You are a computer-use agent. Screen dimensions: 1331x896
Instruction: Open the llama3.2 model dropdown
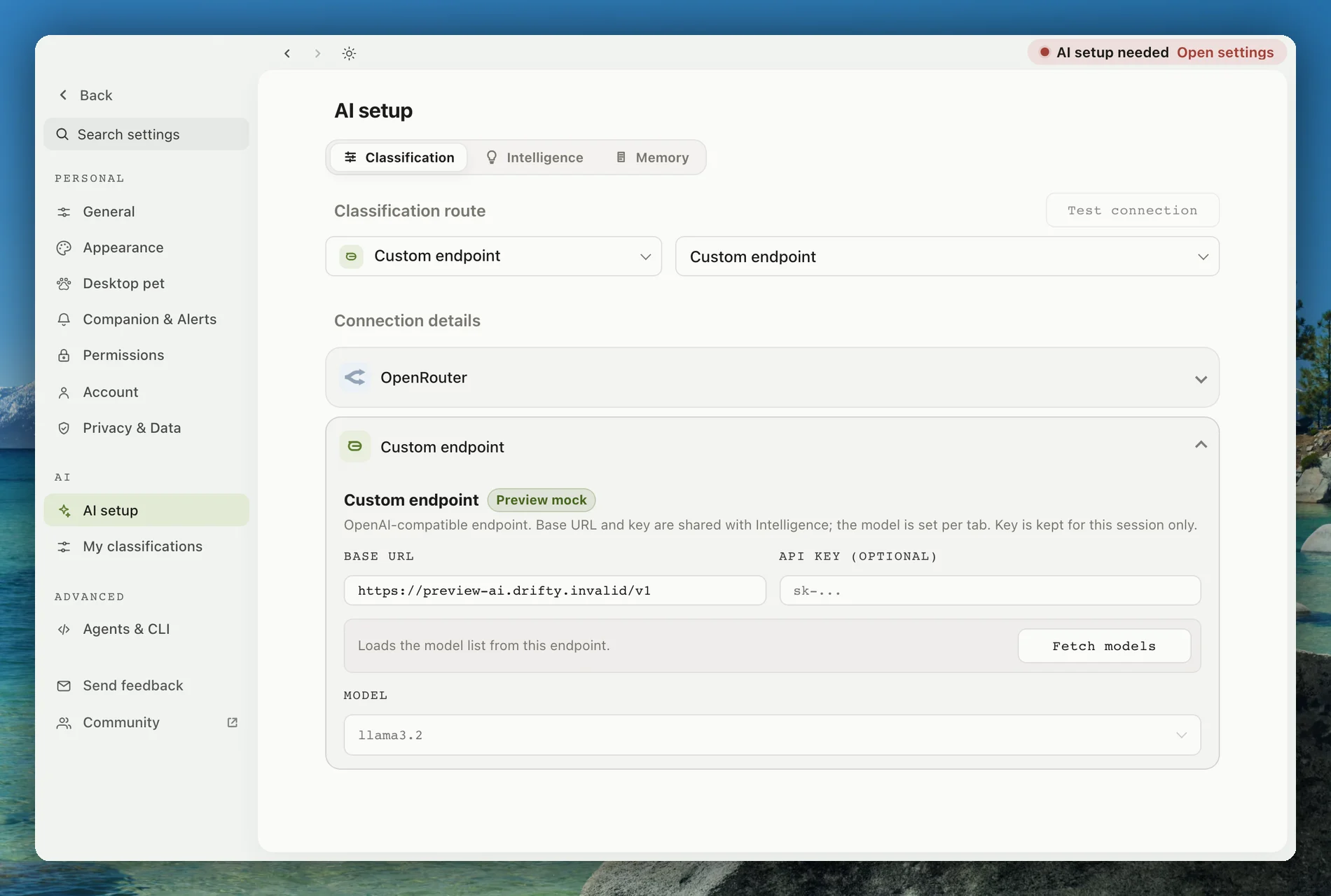click(772, 735)
